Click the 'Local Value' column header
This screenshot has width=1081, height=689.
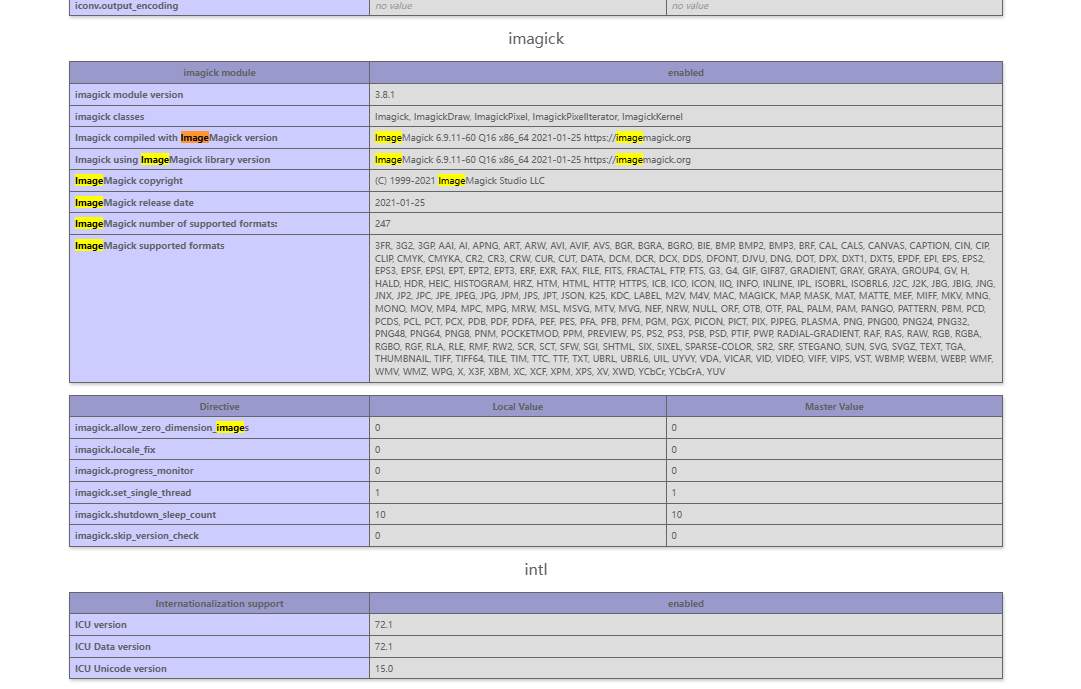click(518, 407)
